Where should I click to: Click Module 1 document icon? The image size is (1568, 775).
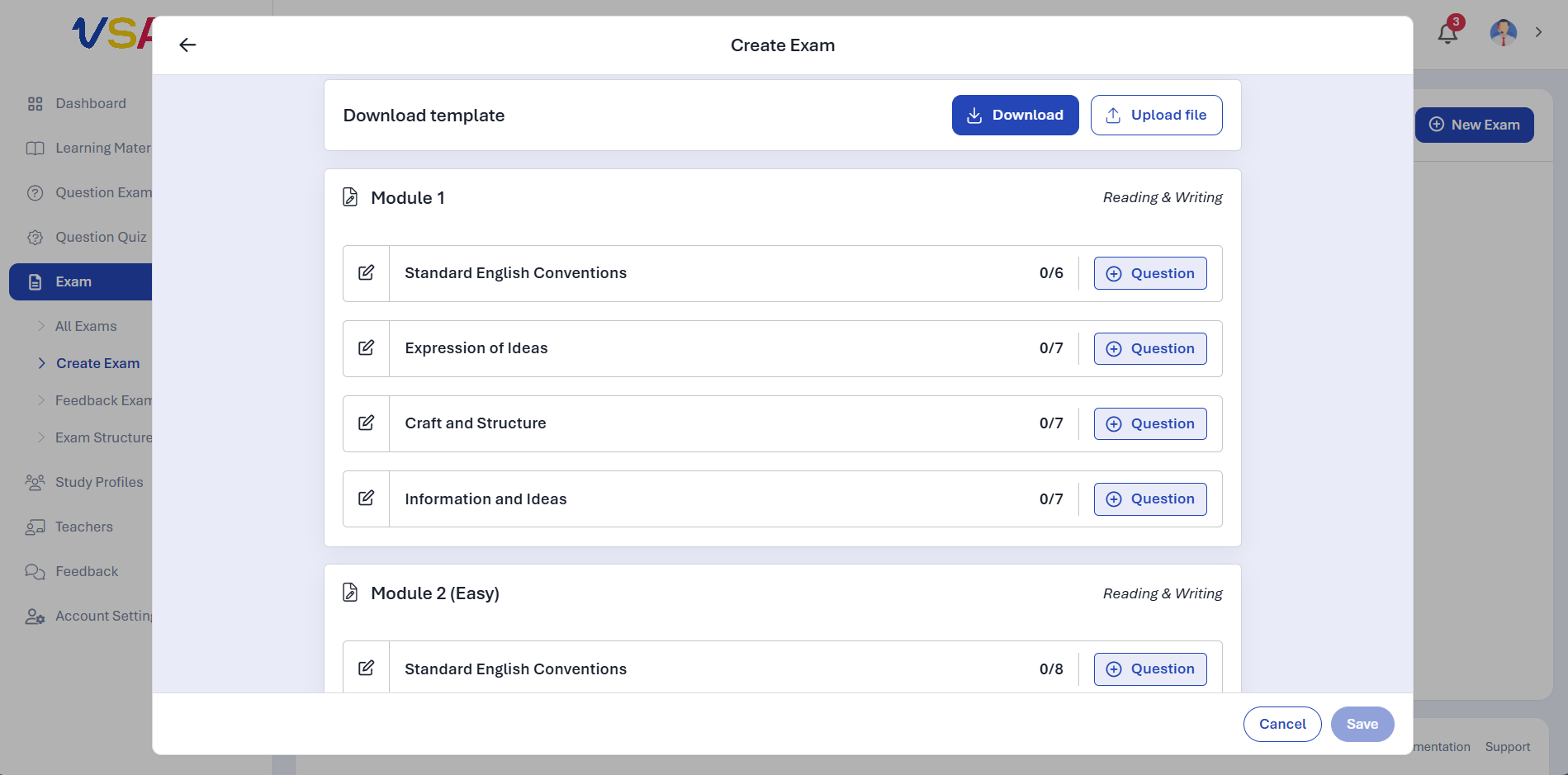click(350, 197)
